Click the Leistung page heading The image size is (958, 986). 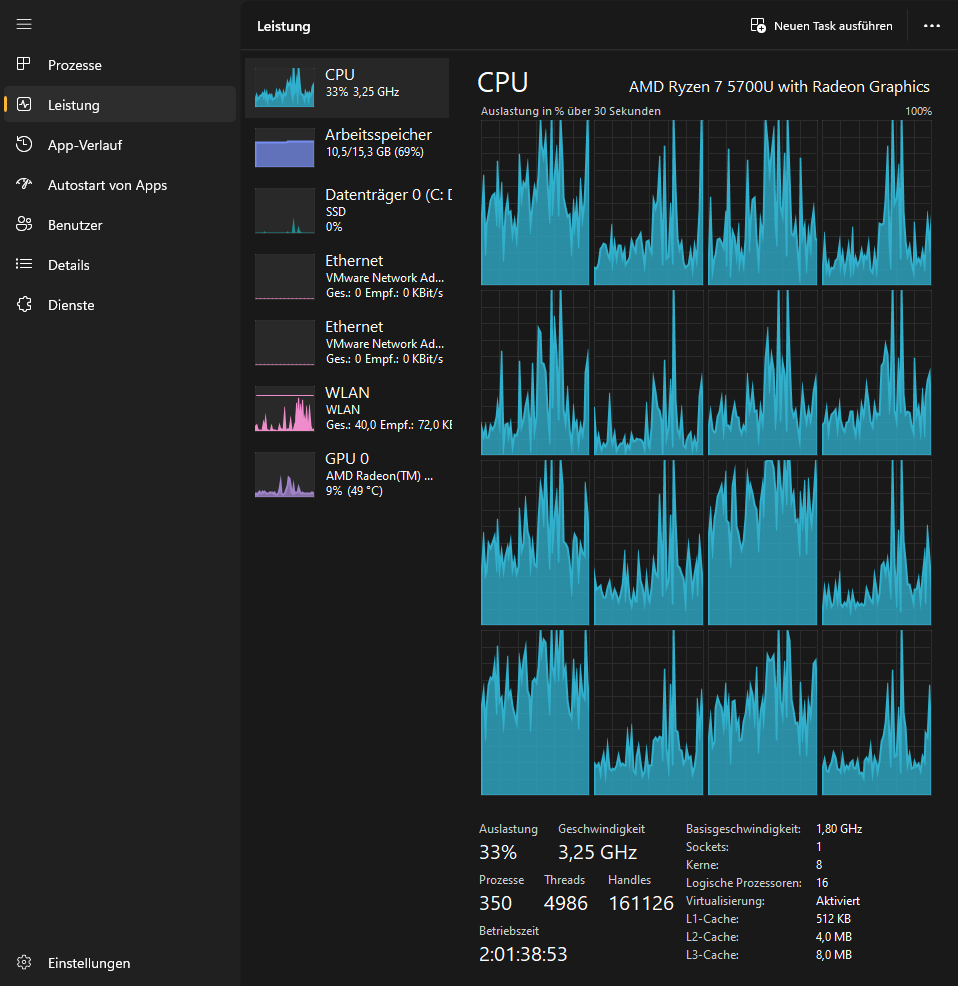pos(284,26)
